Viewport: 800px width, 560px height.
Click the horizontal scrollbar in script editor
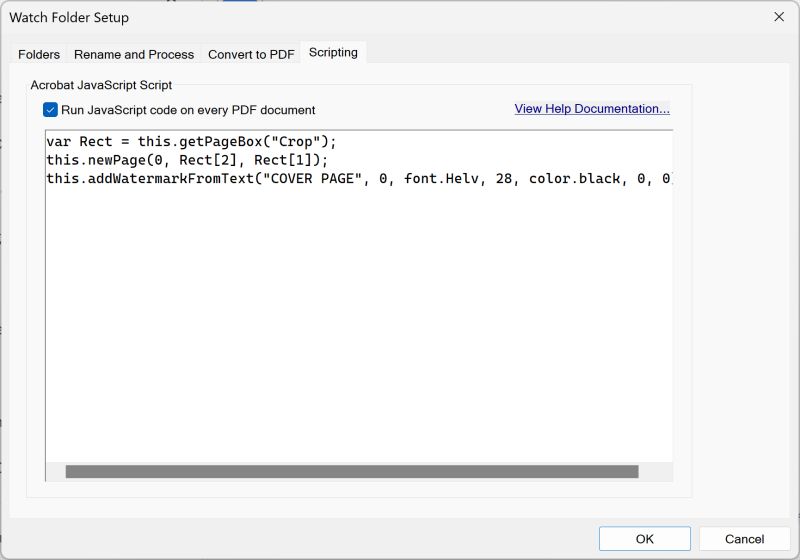pyautogui.click(x=352, y=471)
